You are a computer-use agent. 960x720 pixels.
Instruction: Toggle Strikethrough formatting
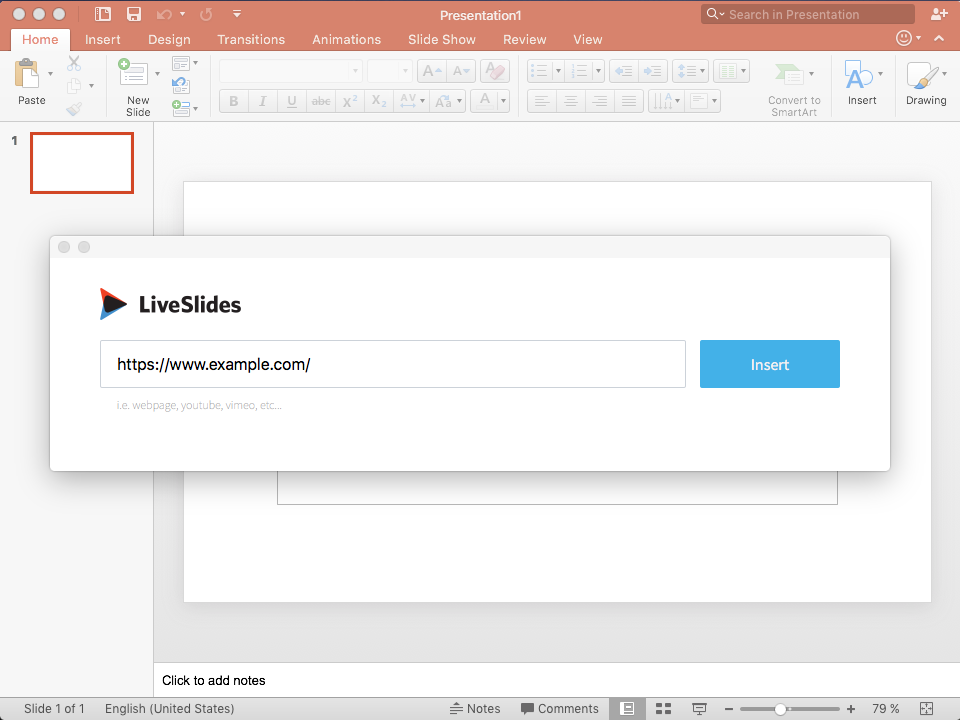[321, 101]
